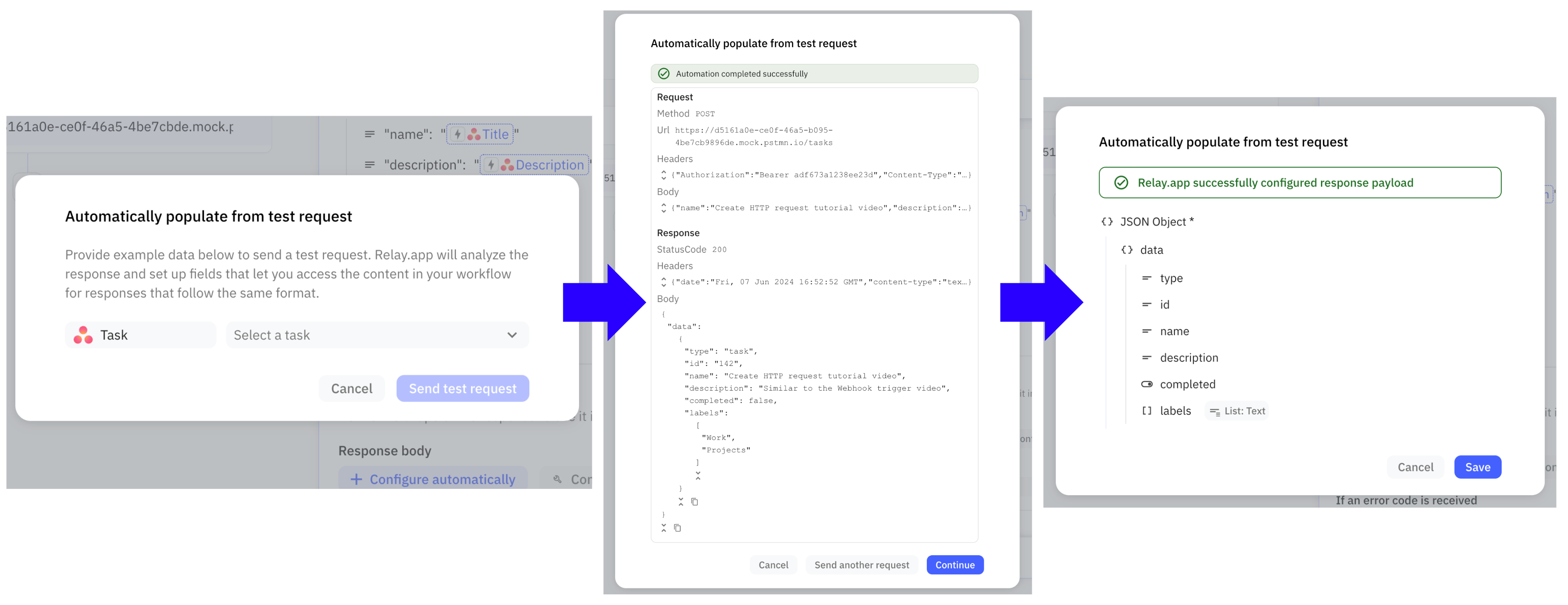Screen dimensions: 1568x605
Task: Click the text icon beside "description" field
Action: [x=369, y=165]
